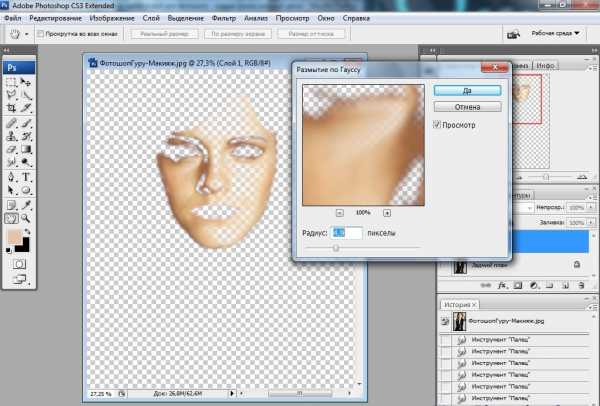The width and height of the screenshot is (600, 406).
Task: Collapse the toolbox with double arrow
Action: tap(6, 50)
